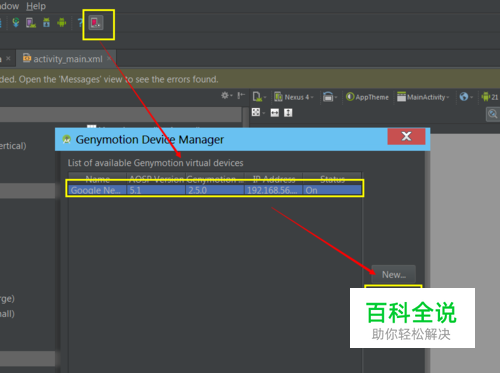Open the Help menu
Viewport: 500px width, 373px height.
click(36, 6)
